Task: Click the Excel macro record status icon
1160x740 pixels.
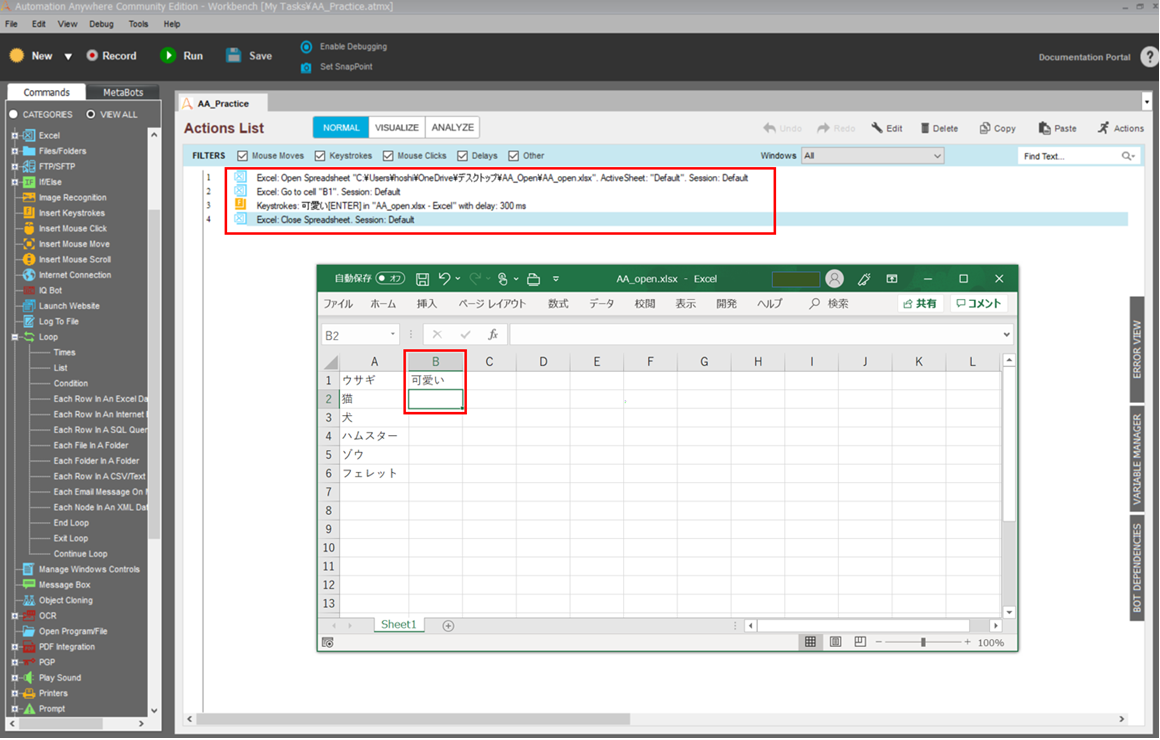Action: pyautogui.click(x=328, y=643)
